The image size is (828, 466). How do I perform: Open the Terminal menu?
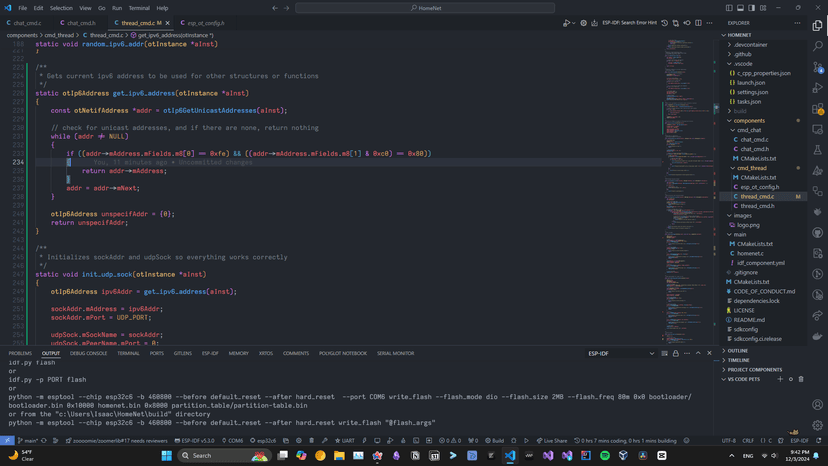139,8
